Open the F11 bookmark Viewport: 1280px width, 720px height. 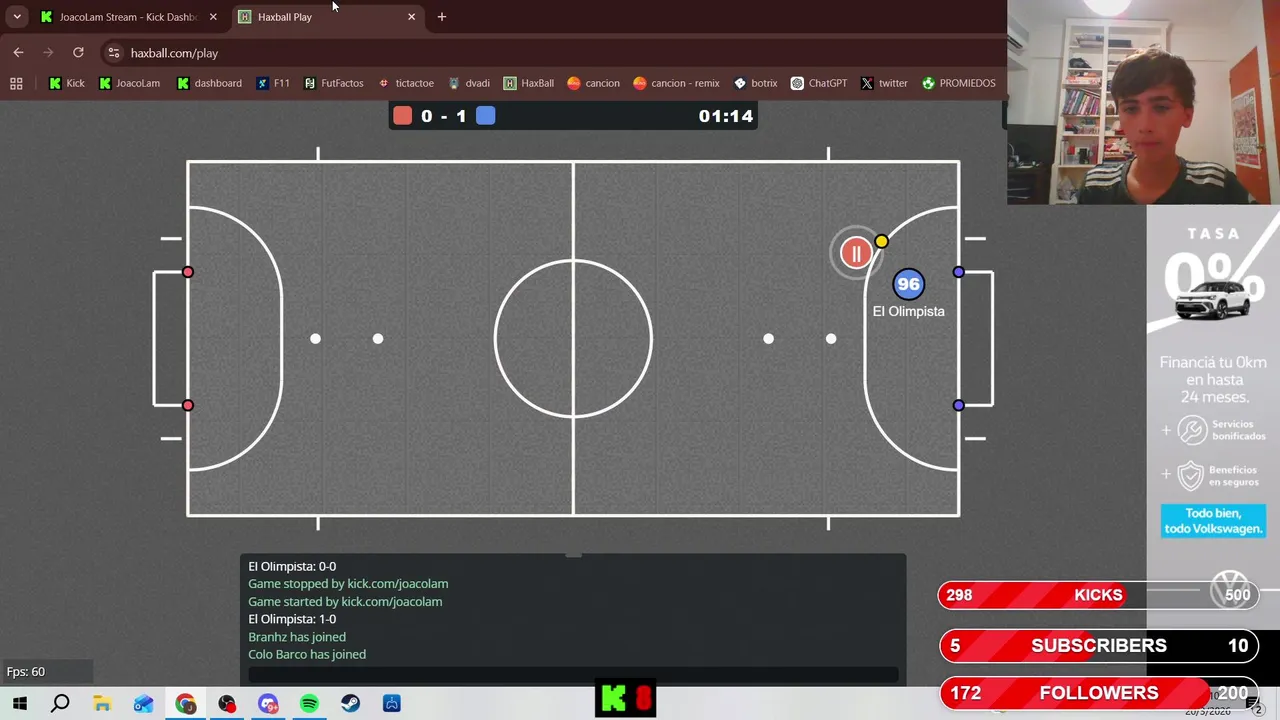[273, 83]
